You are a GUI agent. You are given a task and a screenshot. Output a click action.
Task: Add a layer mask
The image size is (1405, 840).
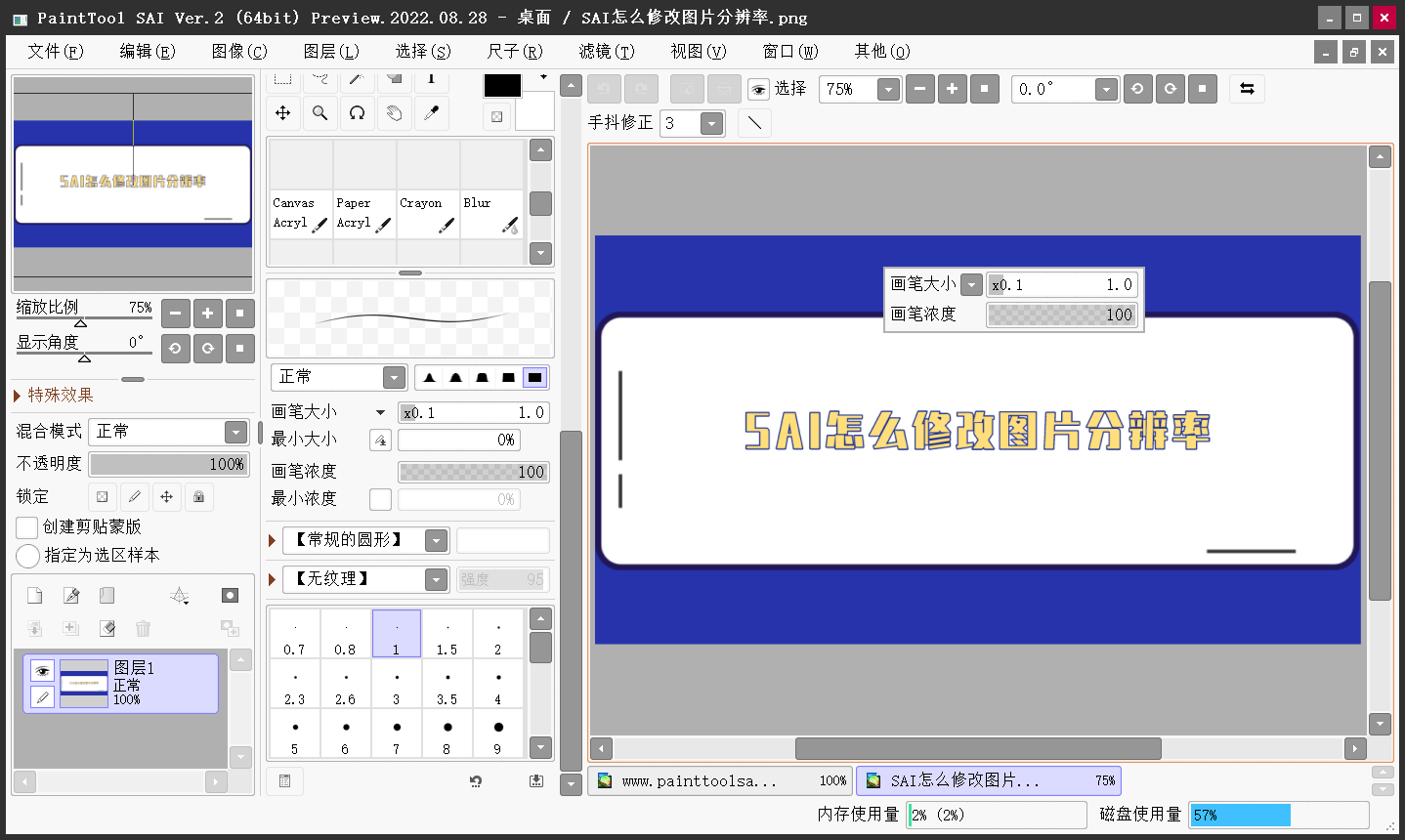[x=230, y=596]
